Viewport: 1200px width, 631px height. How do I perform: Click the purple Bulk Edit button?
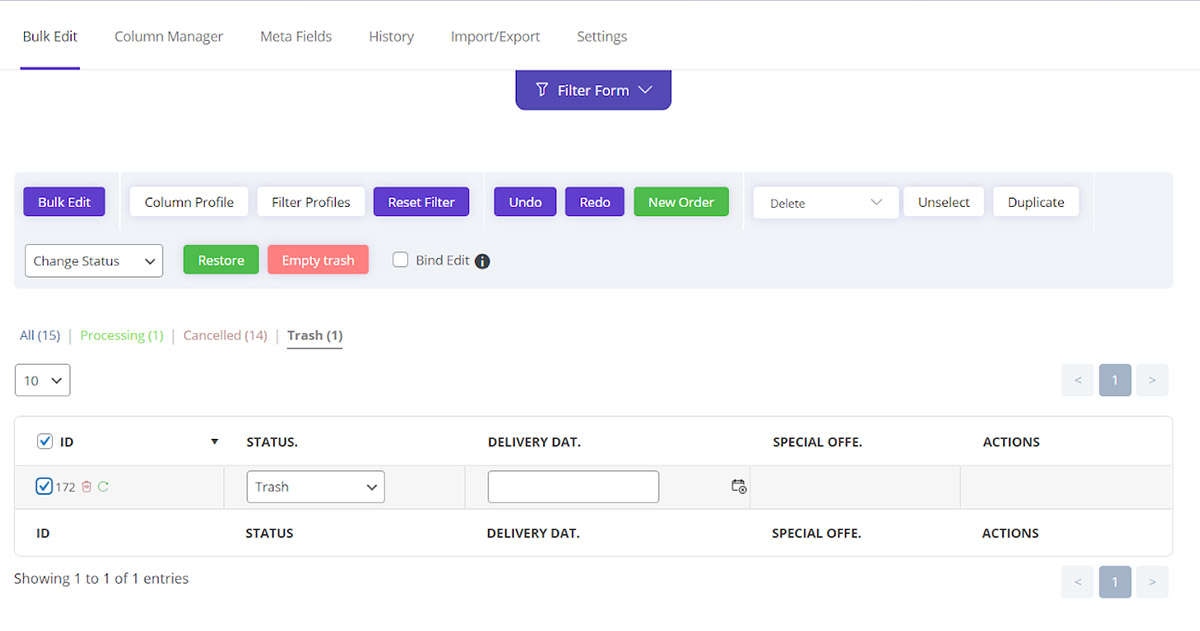point(64,202)
